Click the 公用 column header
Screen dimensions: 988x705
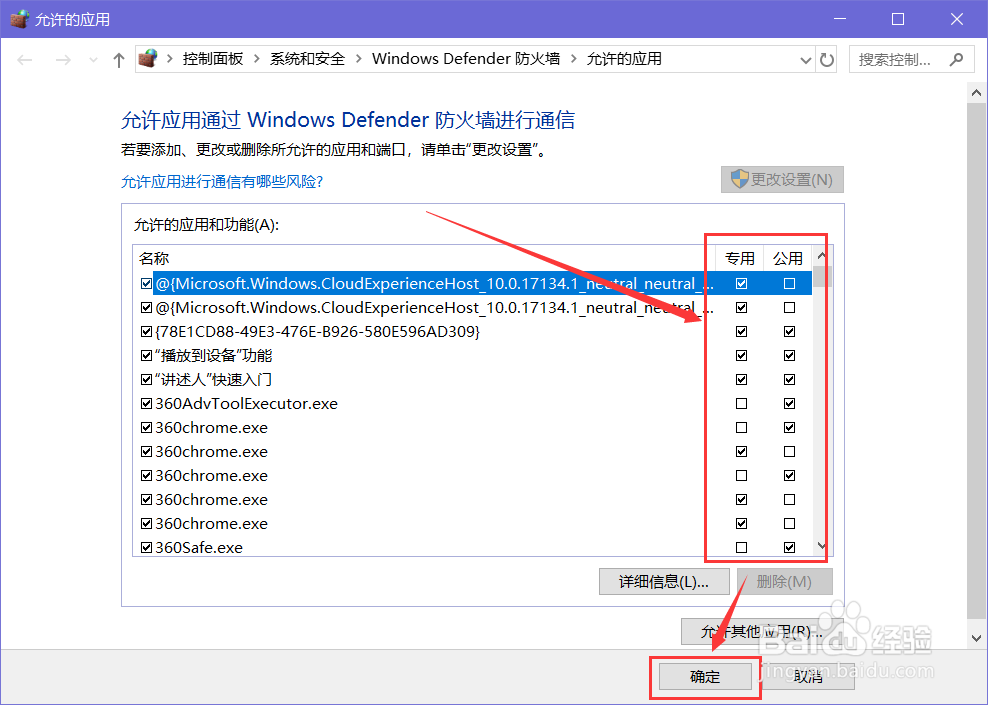788,258
